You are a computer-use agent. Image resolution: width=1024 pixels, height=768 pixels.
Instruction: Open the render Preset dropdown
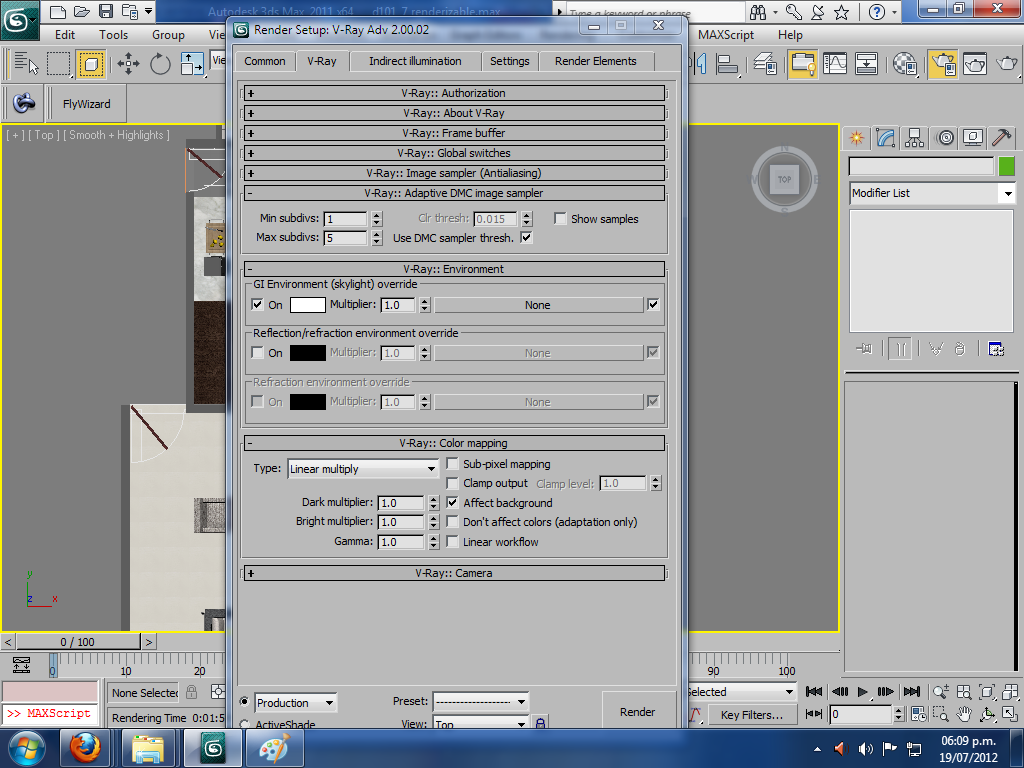480,702
